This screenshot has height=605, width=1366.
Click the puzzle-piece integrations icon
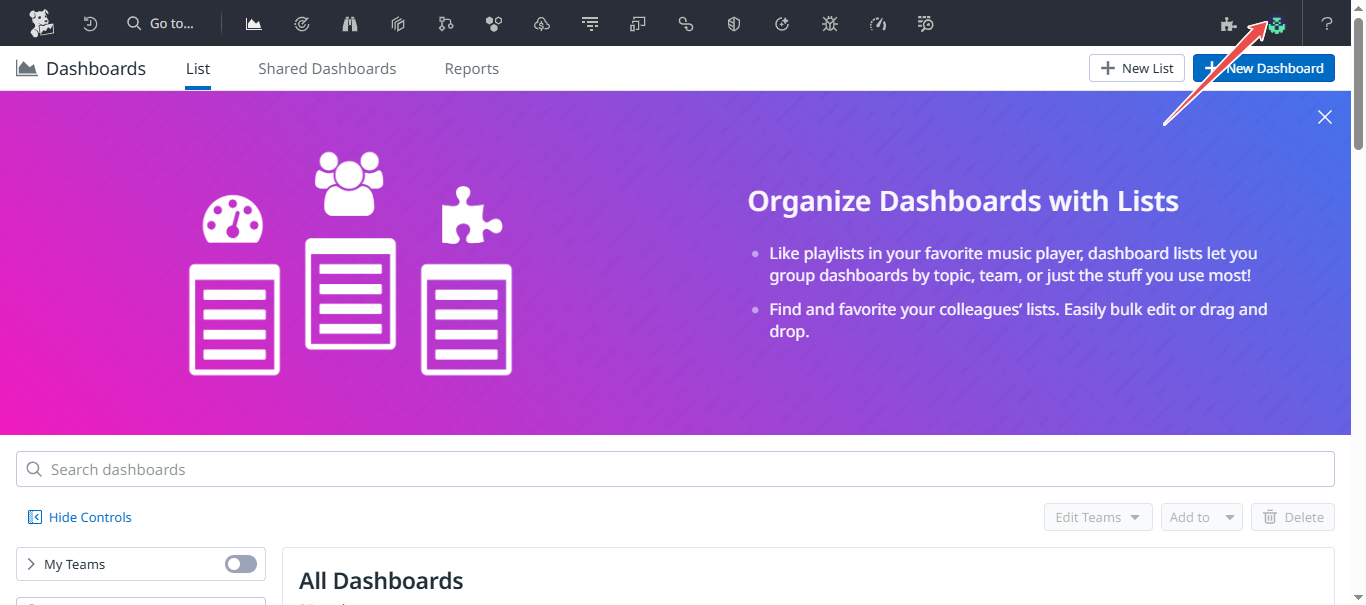click(1229, 23)
